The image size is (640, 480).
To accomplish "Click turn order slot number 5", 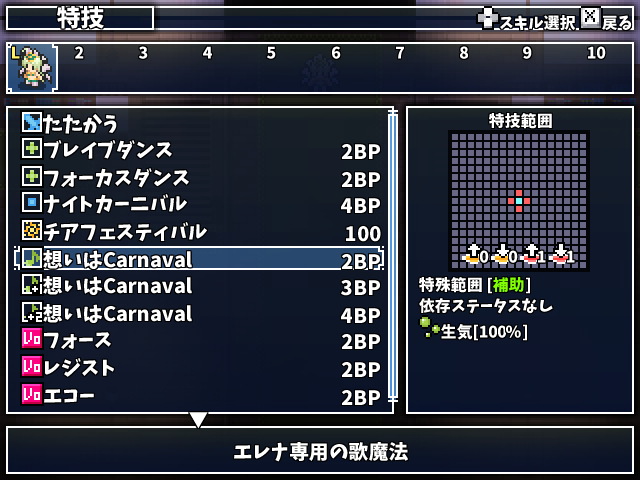I will click(x=271, y=53).
